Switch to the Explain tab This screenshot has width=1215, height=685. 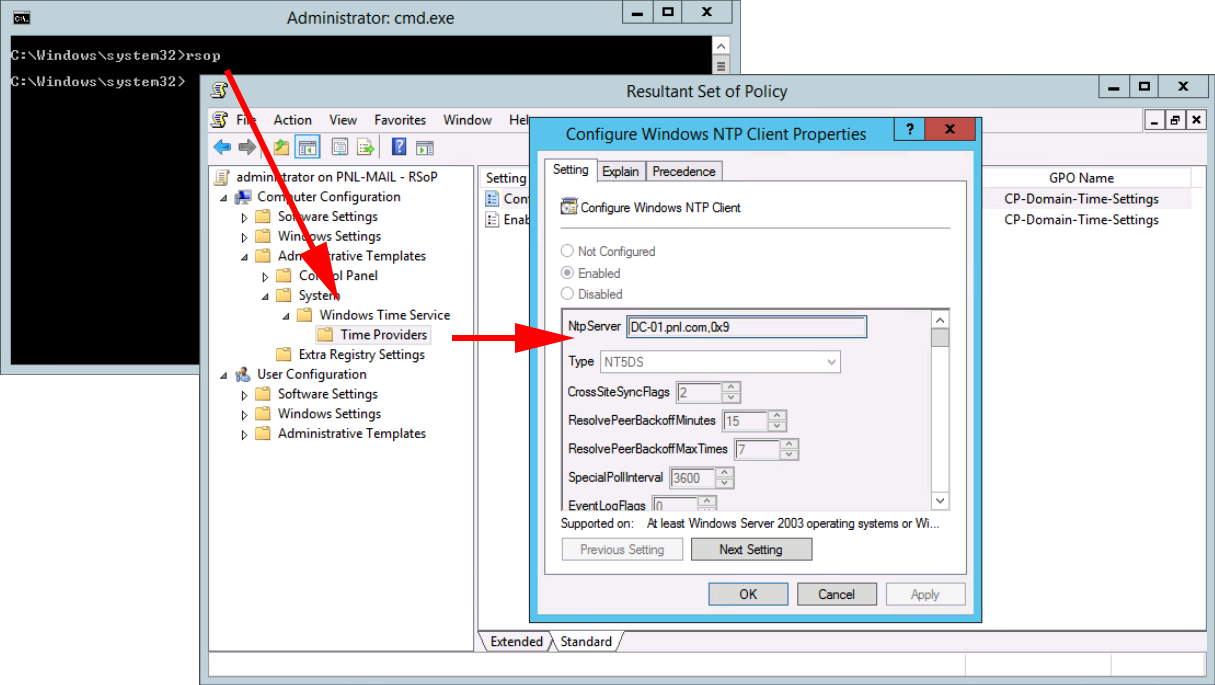click(620, 172)
